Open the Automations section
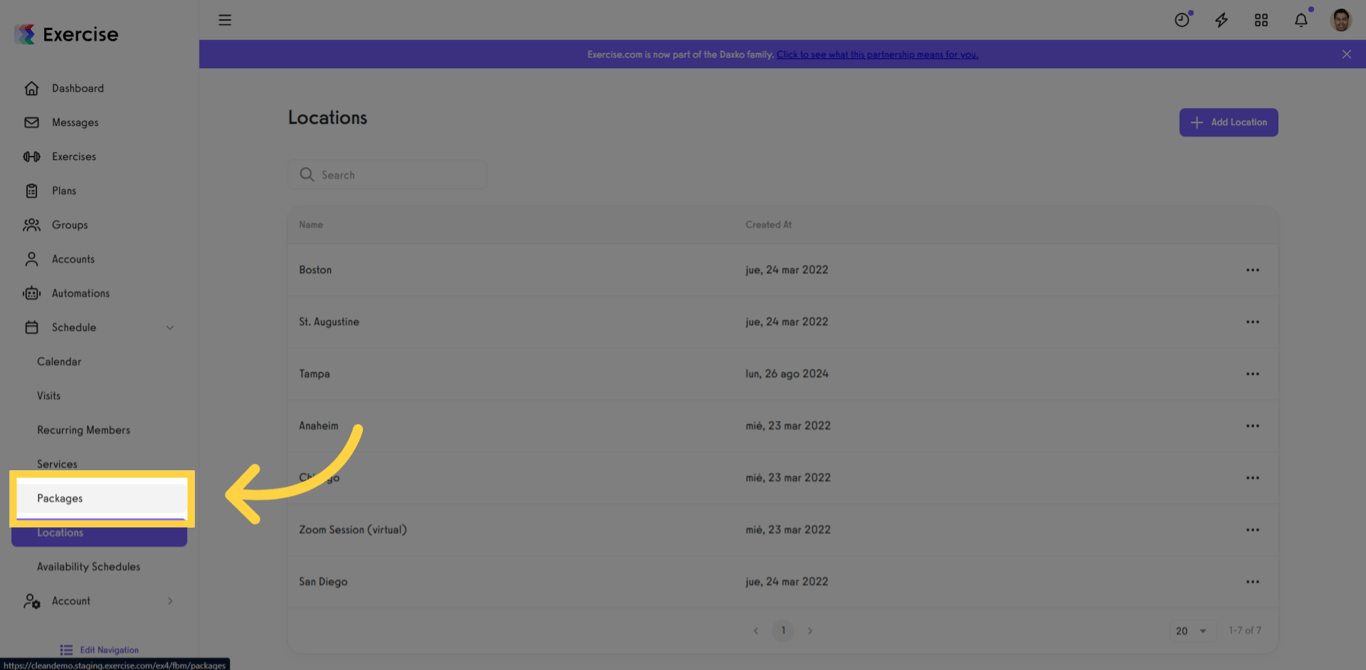Image resolution: width=1366 pixels, height=670 pixels. pos(81,293)
